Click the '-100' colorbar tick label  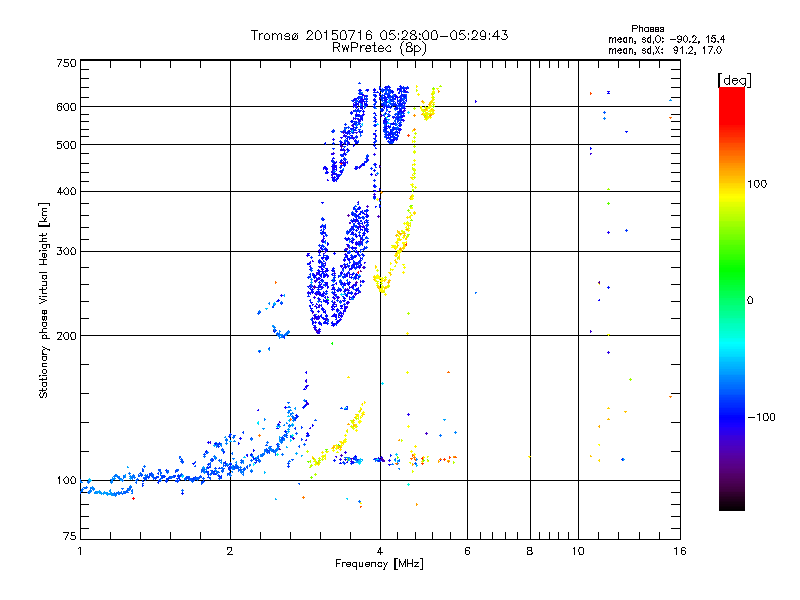762,417
